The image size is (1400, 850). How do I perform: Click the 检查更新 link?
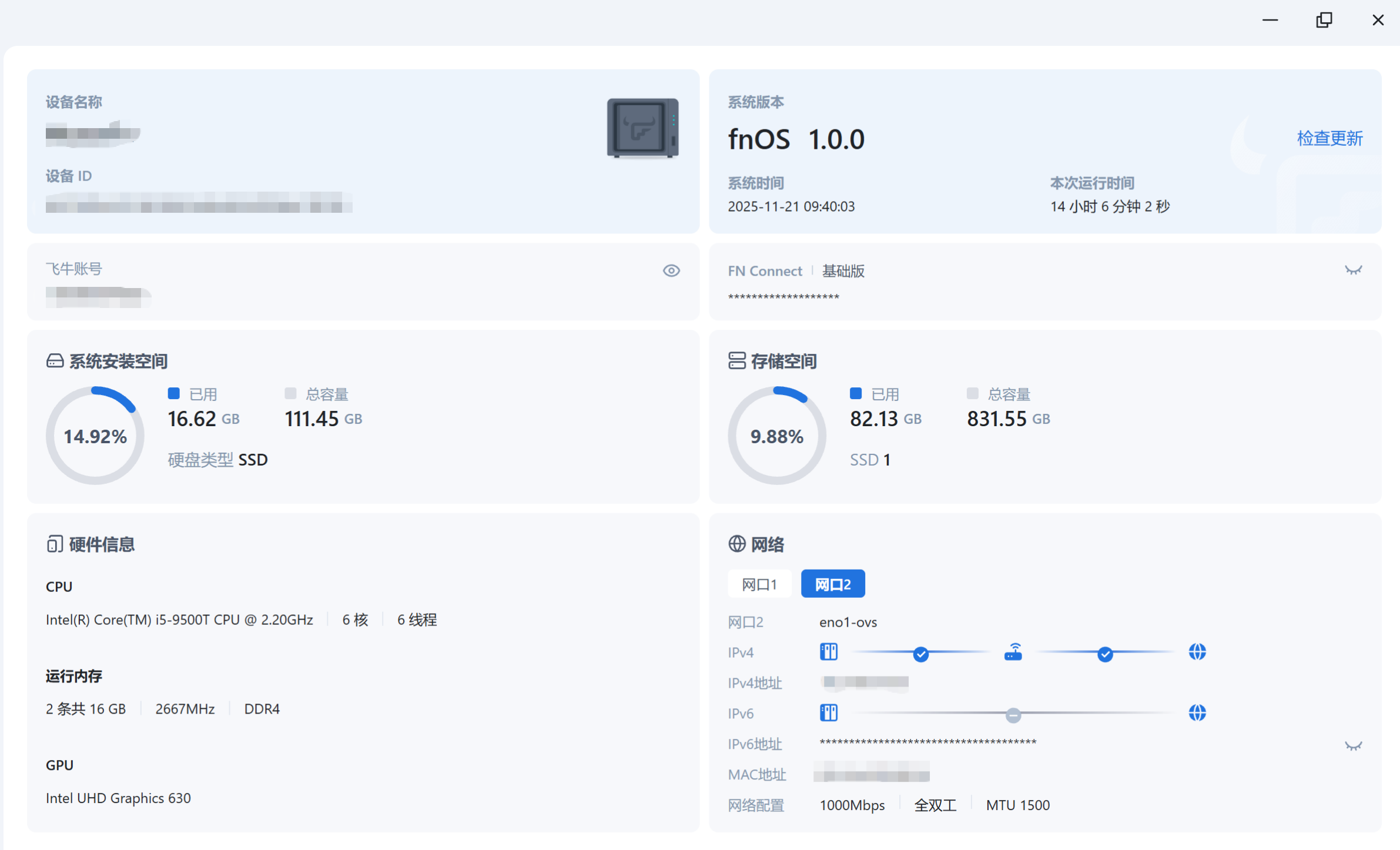pos(1329,139)
